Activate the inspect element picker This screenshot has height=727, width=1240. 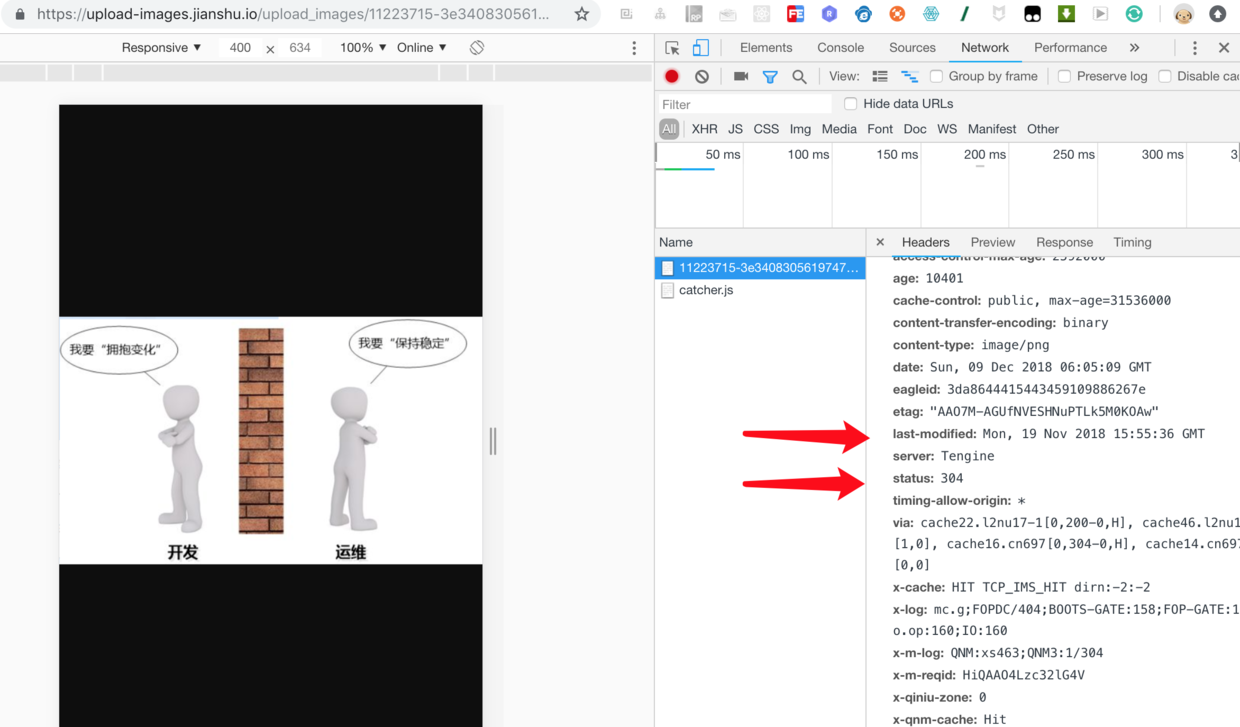[x=672, y=48]
